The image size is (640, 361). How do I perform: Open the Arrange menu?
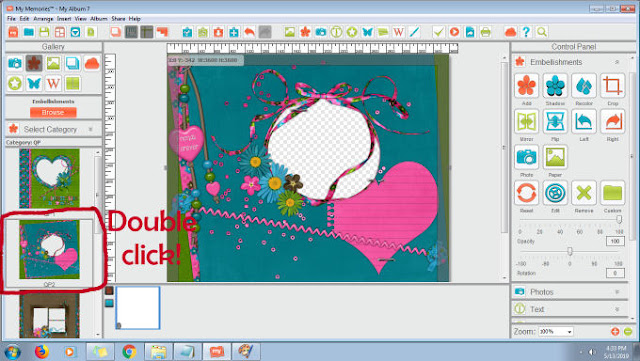[x=43, y=18]
